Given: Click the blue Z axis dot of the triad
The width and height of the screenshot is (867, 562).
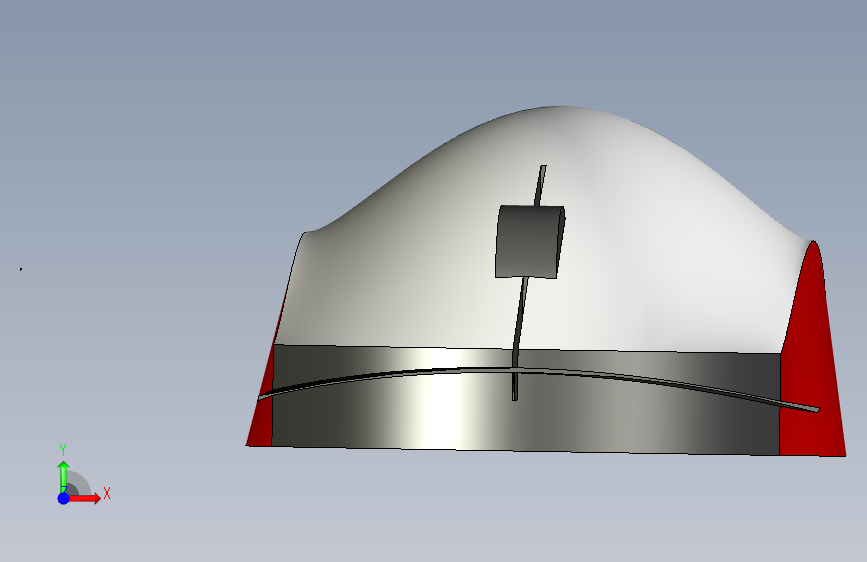Looking at the screenshot, I should point(64,498).
